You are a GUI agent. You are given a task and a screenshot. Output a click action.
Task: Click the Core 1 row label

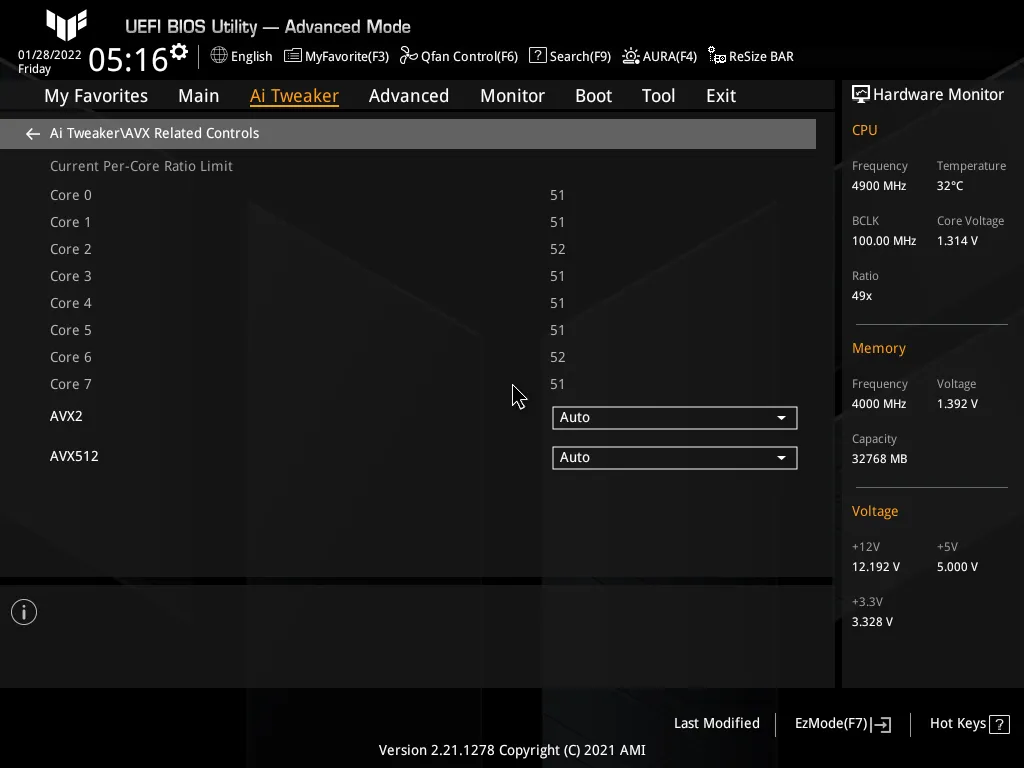[x=70, y=222]
